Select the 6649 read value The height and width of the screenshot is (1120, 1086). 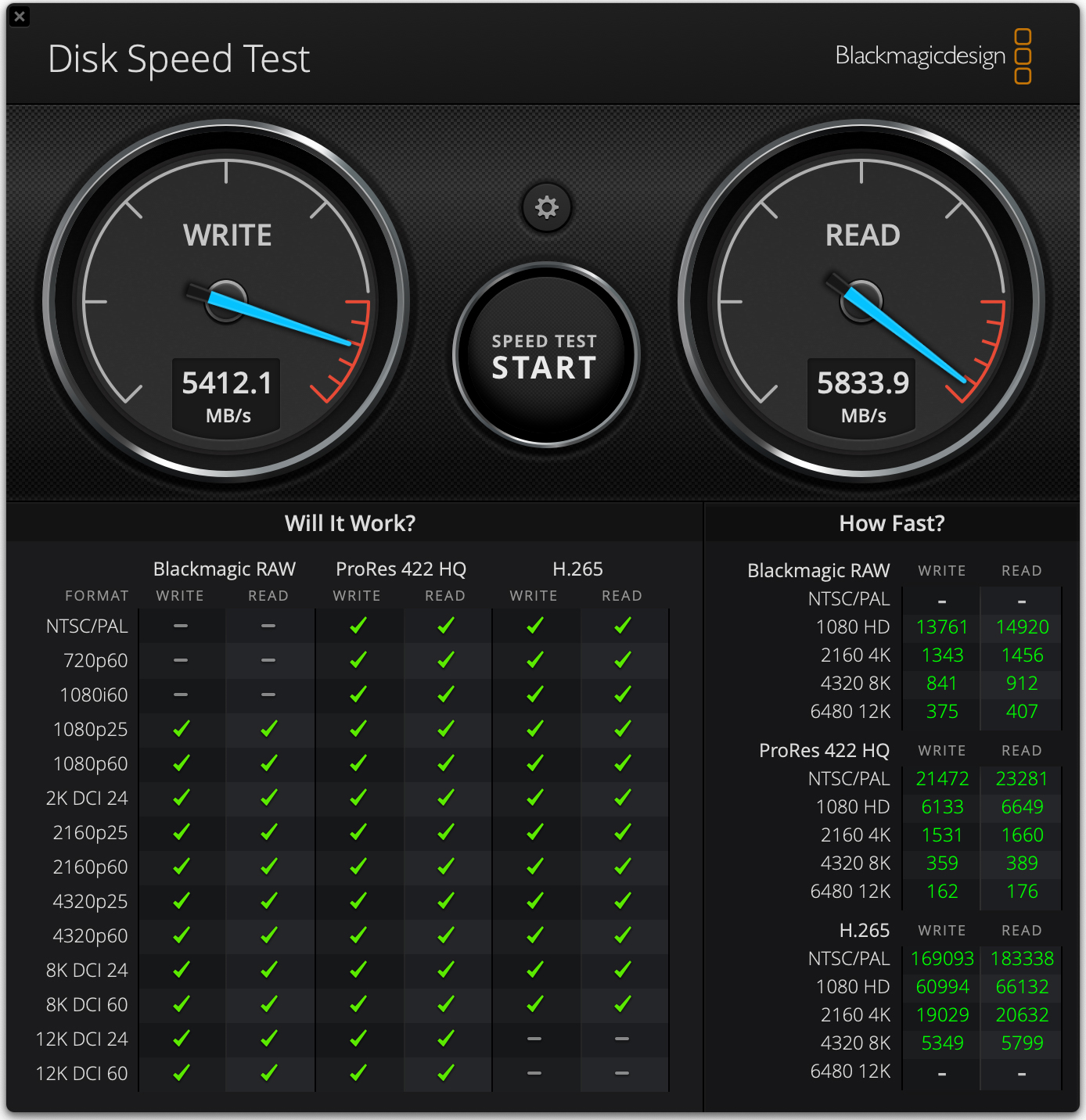pos(1022,807)
